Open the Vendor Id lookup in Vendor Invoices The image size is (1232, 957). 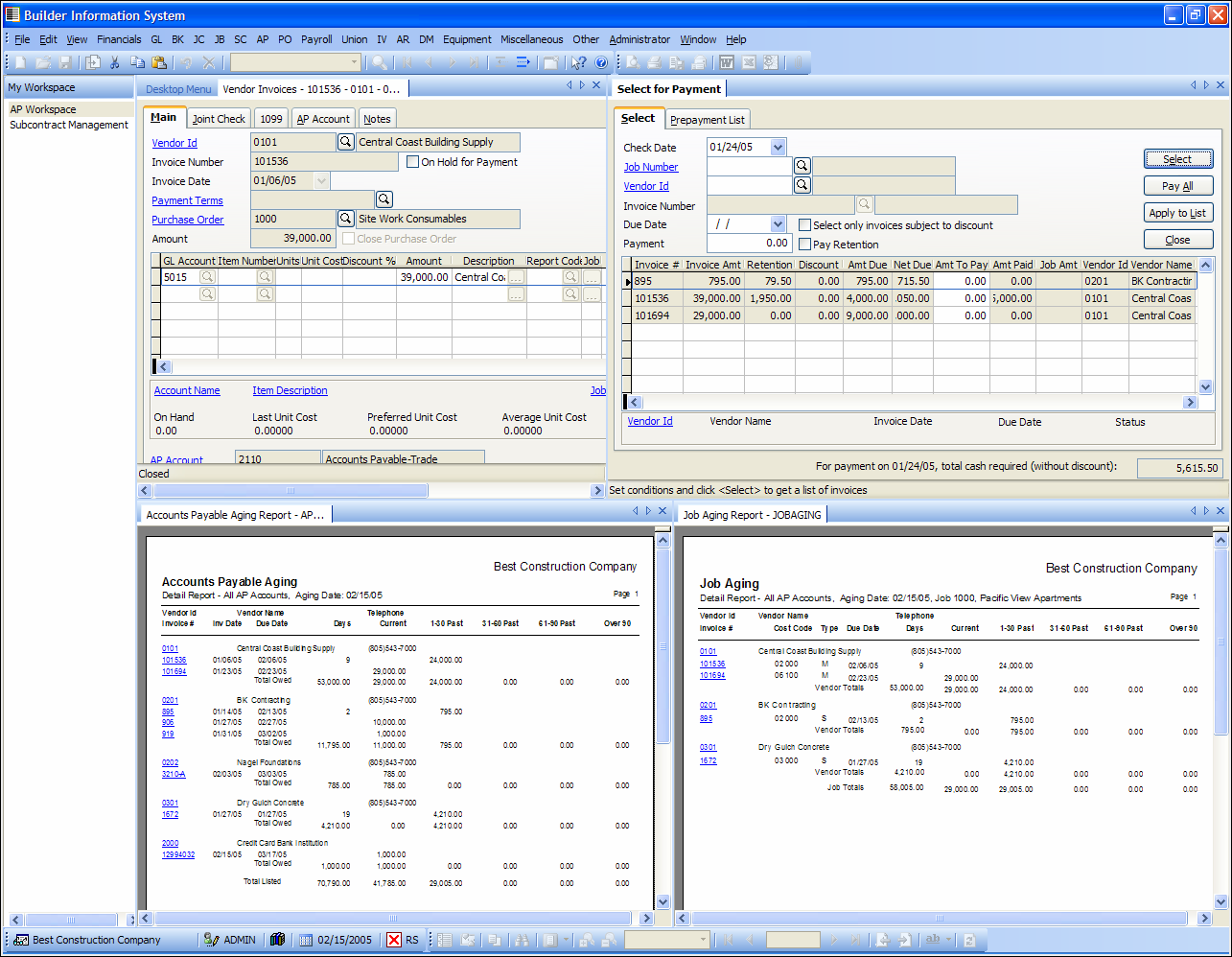pyautogui.click(x=345, y=142)
